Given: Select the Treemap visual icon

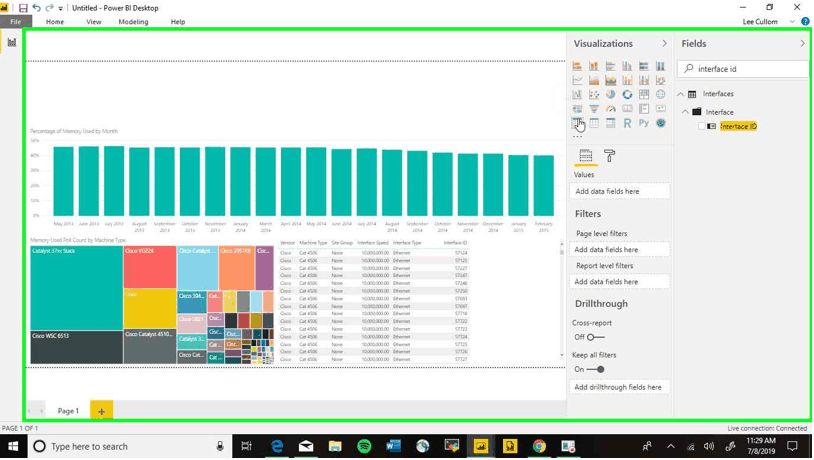Looking at the screenshot, I should [x=644, y=94].
